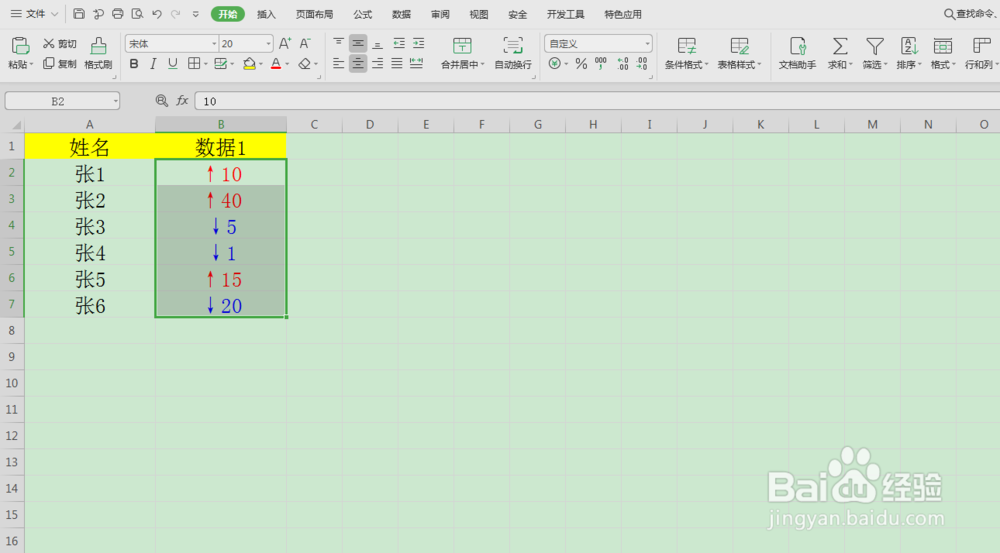The height and width of the screenshot is (553, 1000).
Task: Open the 文件 menu
Action: [x=34, y=13]
